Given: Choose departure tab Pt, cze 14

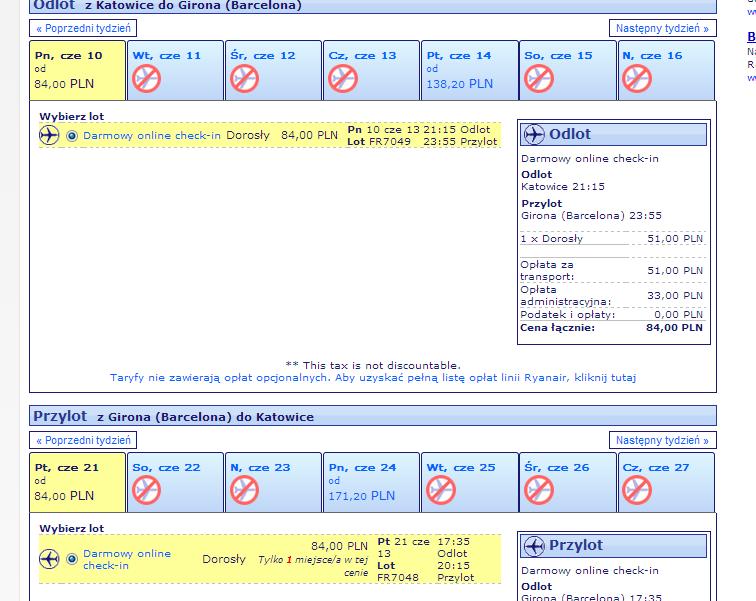Looking at the screenshot, I should (x=470, y=70).
